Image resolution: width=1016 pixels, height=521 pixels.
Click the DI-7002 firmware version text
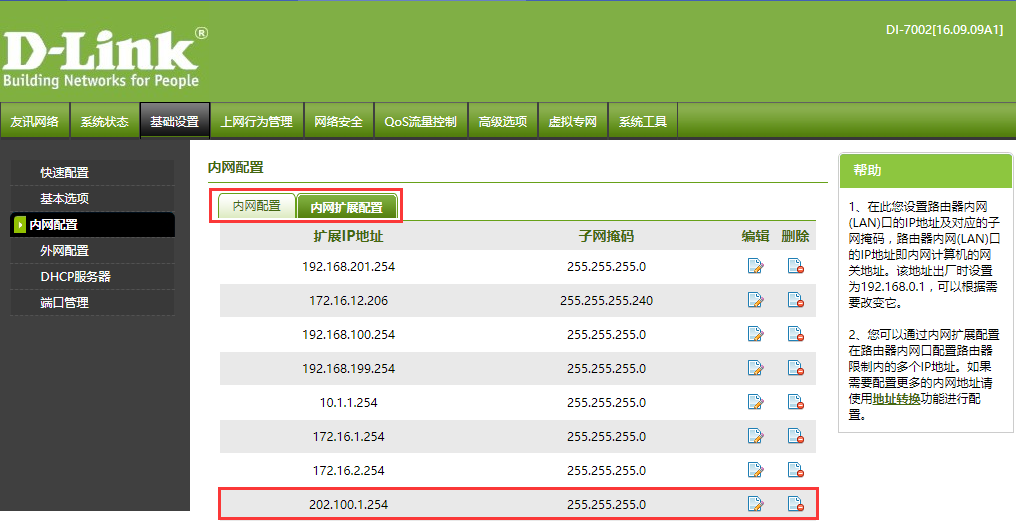coord(944,30)
